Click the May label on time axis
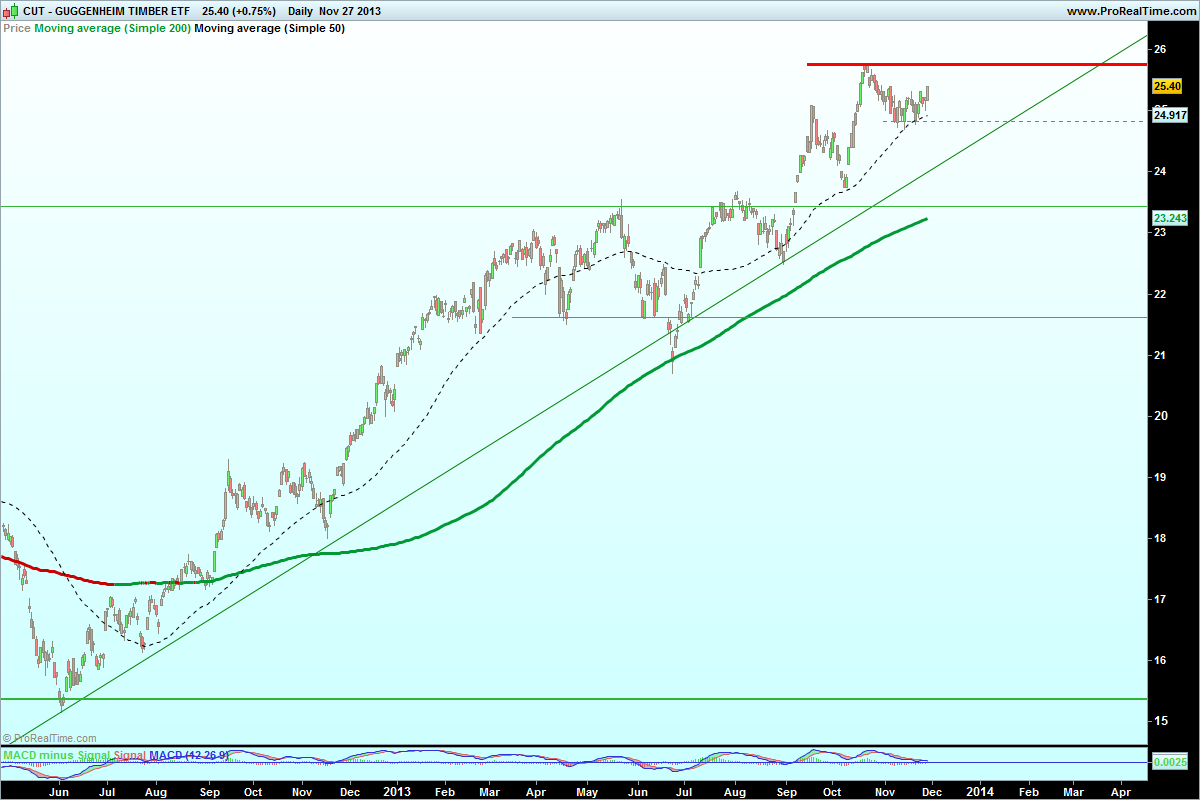 click(586, 790)
